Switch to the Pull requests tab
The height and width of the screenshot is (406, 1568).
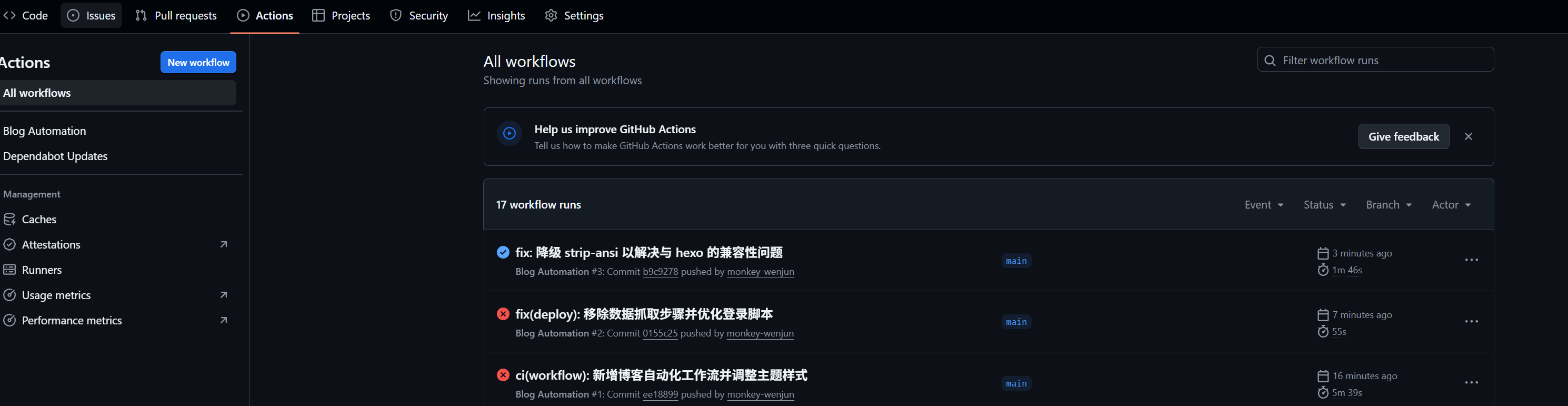tap(176, 15)
